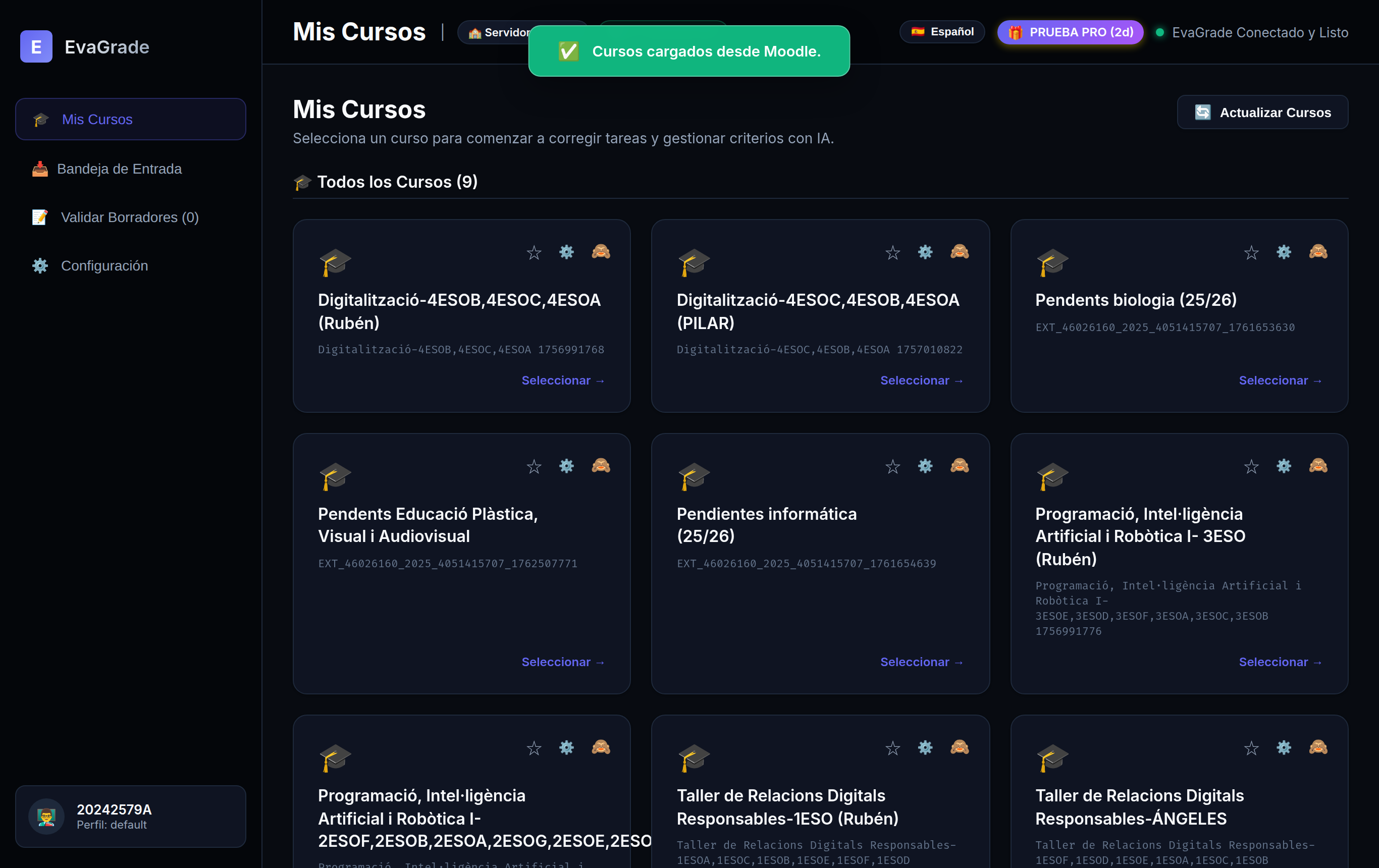Click the course code ending in 1761653630
The height and width of the screenshot is (868, 1379).
pyautogui.click(x=1165, y=328)
